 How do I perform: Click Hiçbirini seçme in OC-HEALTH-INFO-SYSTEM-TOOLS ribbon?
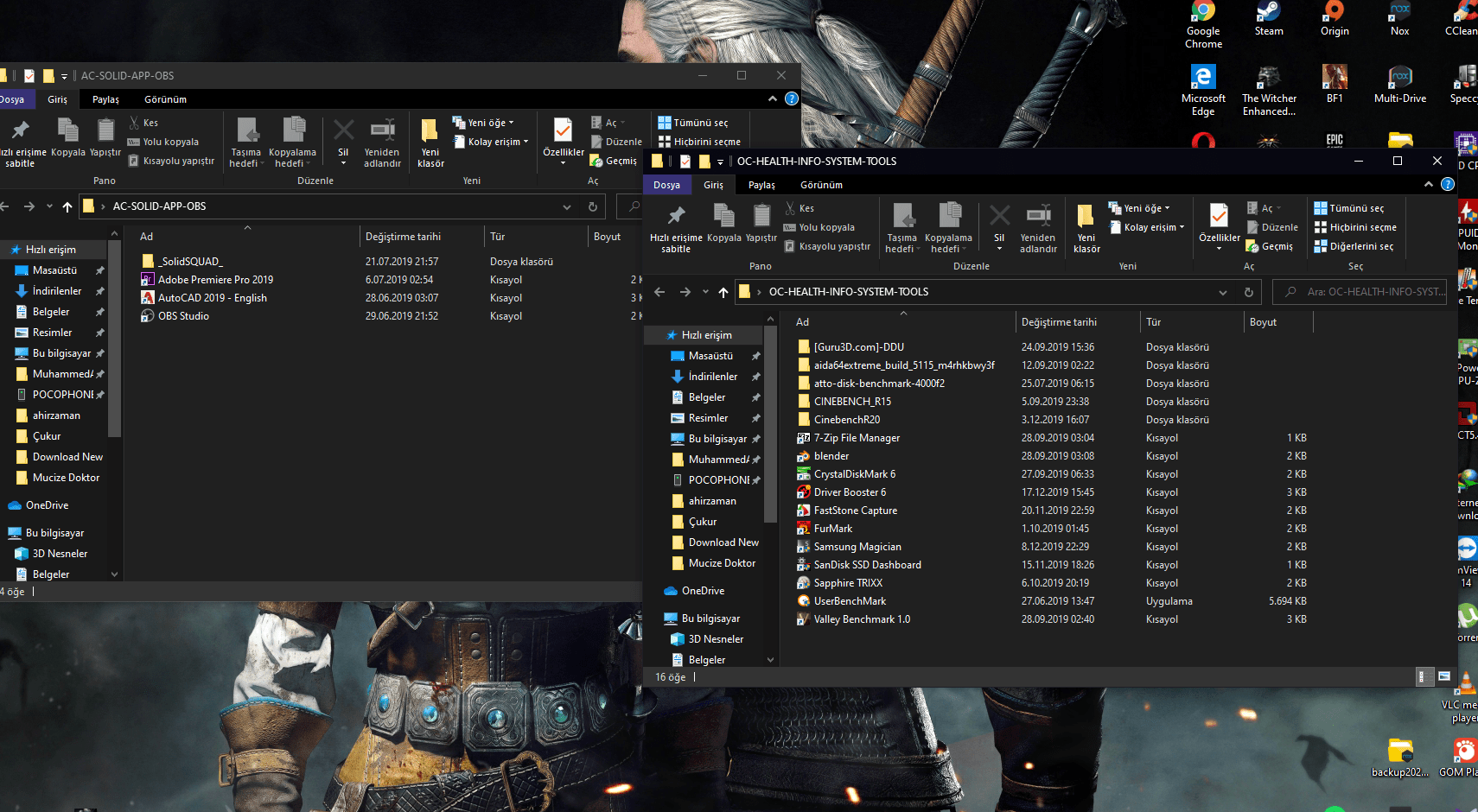tap(1355, 227)
